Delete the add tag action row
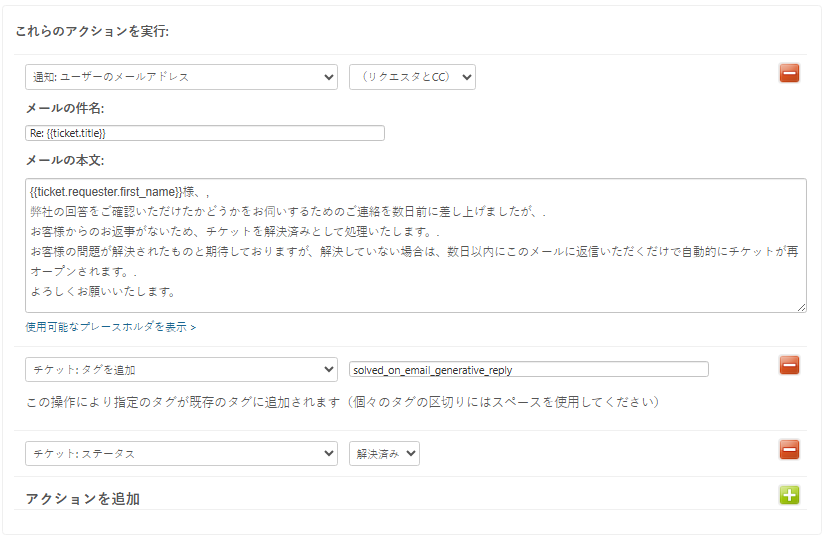827x541 pixels. coord(788,366)
